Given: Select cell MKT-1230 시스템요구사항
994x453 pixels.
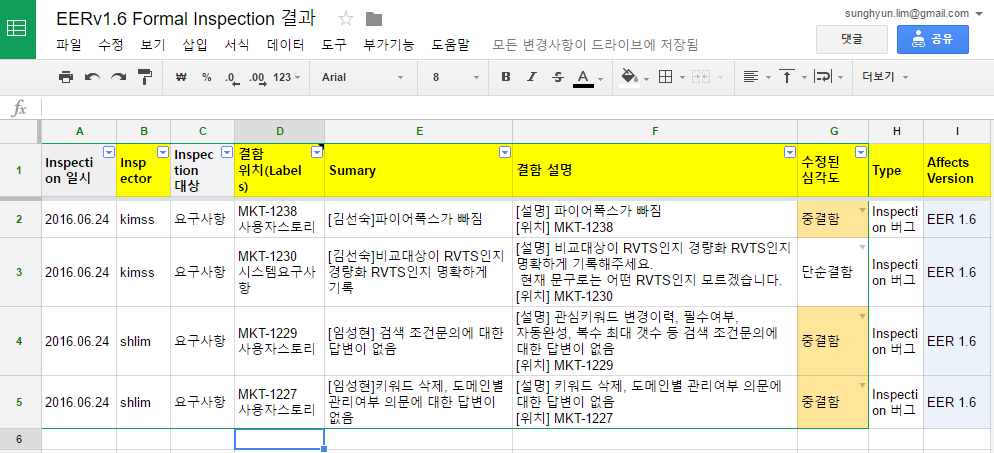Looking at the screenshot, I should (x=280, y=272).
